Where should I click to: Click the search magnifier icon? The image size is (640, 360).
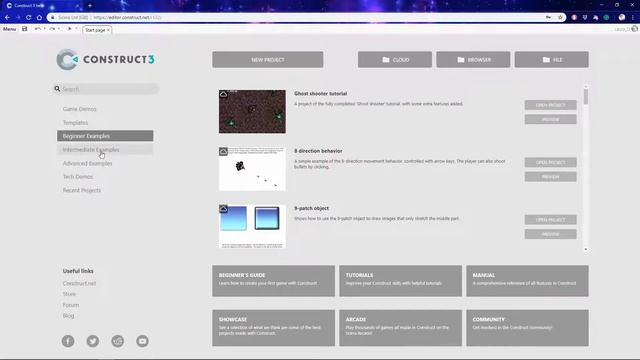pyautogui.click(x=57, y=89)
